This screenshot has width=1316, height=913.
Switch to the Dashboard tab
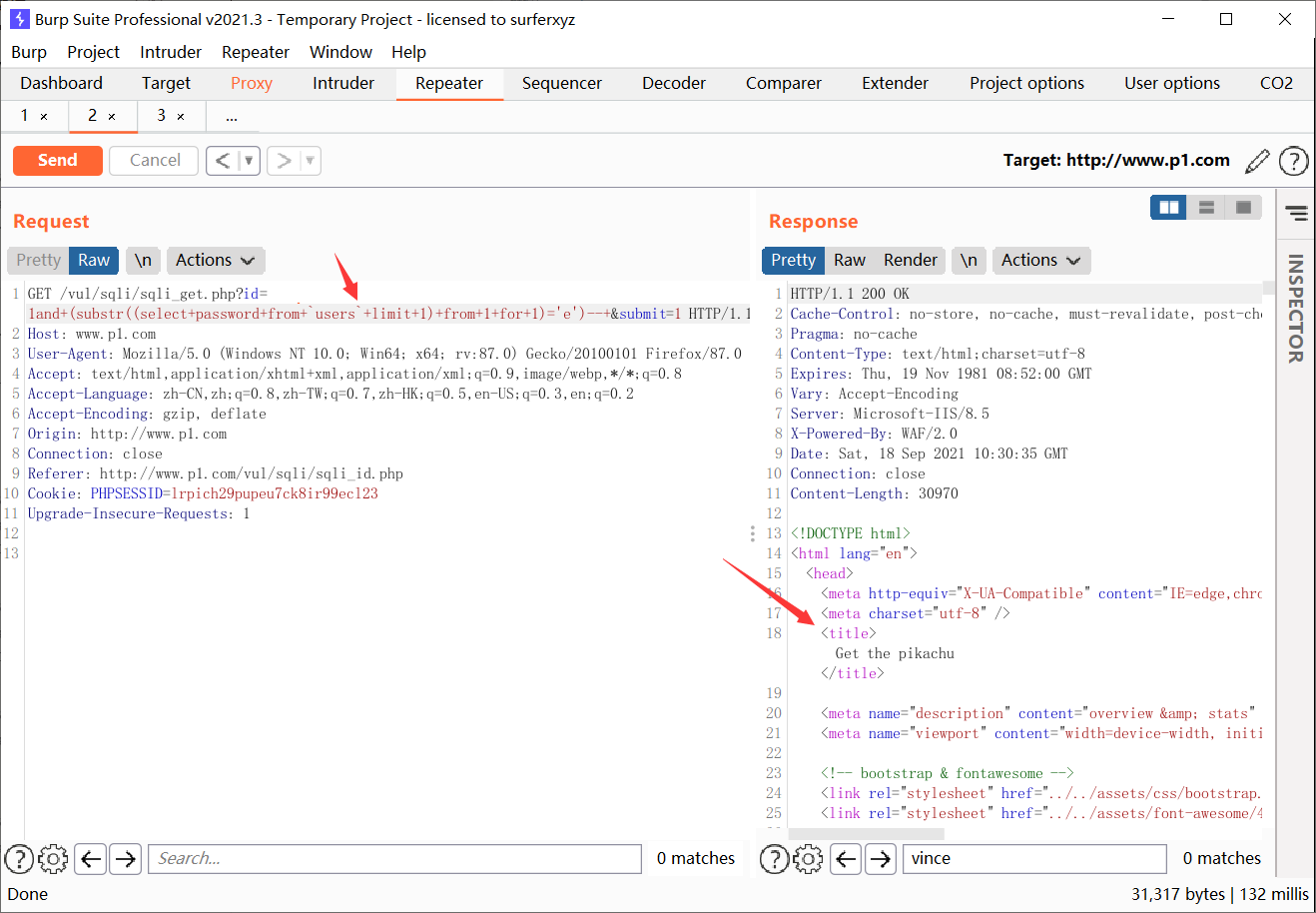[61, 84]
